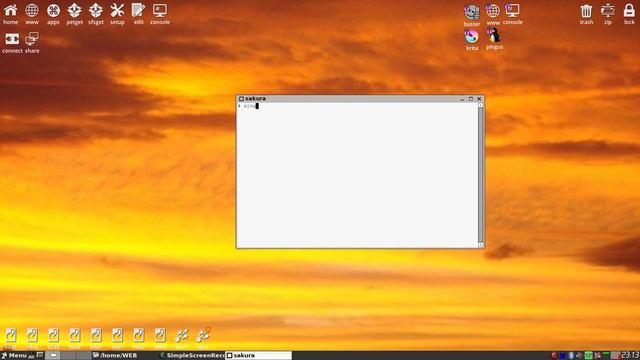Click inside the sakura terminal text area
640x360 pixels.
[357, 175]
